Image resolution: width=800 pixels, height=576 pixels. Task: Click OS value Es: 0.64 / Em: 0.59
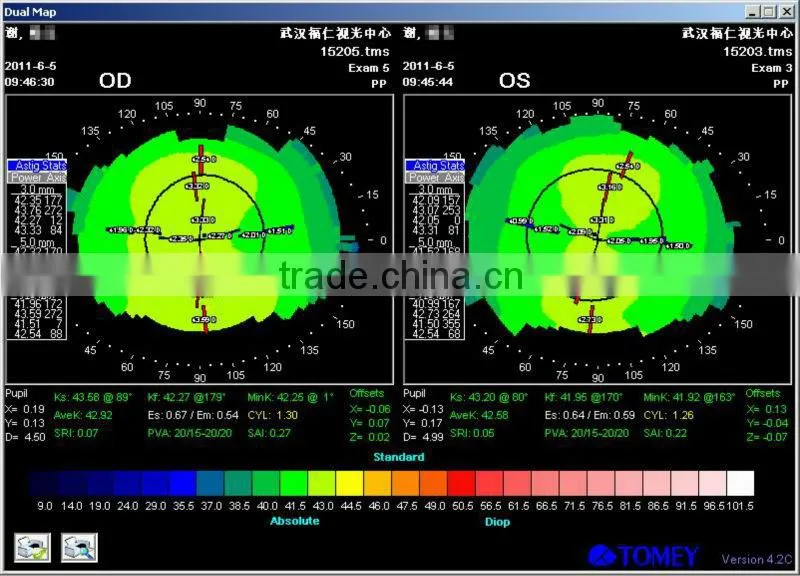point(589,415)
